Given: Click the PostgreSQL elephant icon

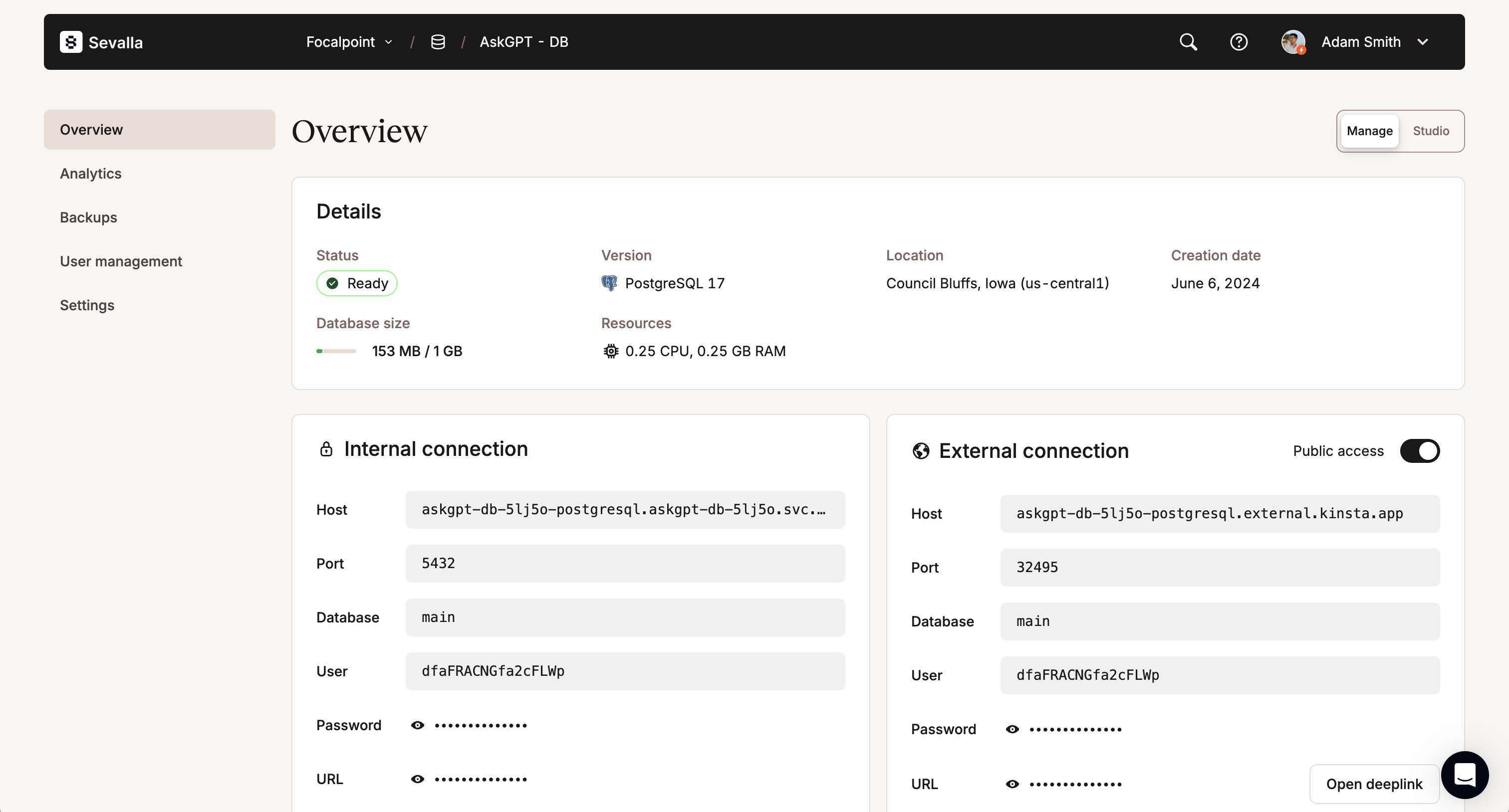Looking at the screenshot, I should [609, 283].
